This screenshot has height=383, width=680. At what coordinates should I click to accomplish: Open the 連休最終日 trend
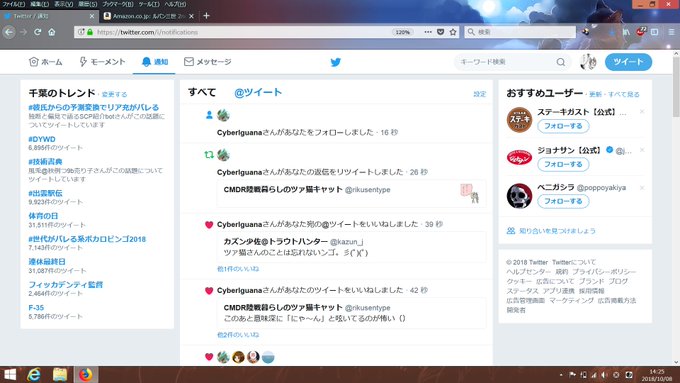[x=47, y=262]
